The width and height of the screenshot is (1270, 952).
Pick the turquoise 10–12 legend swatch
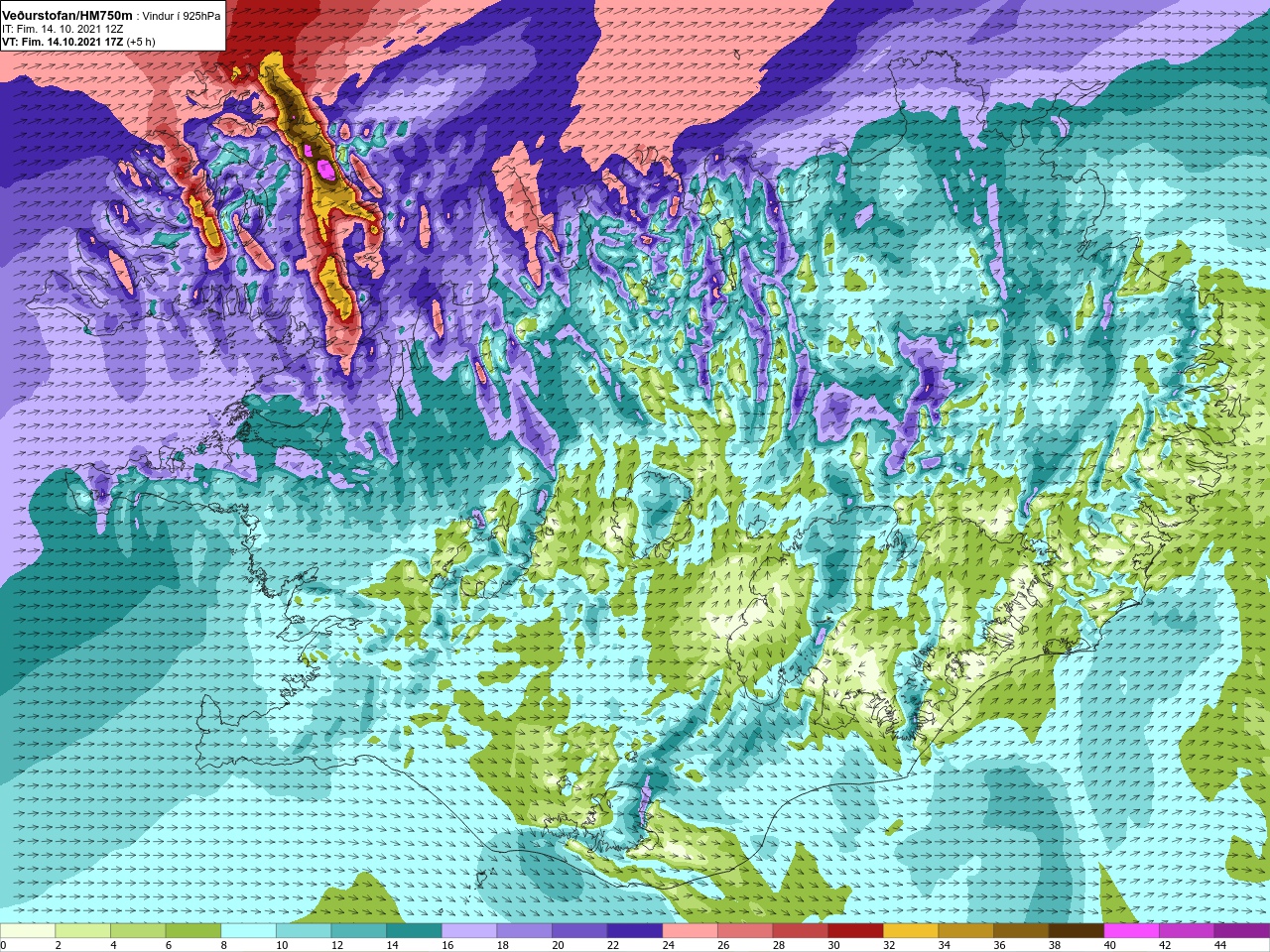[x=304, y=931]
